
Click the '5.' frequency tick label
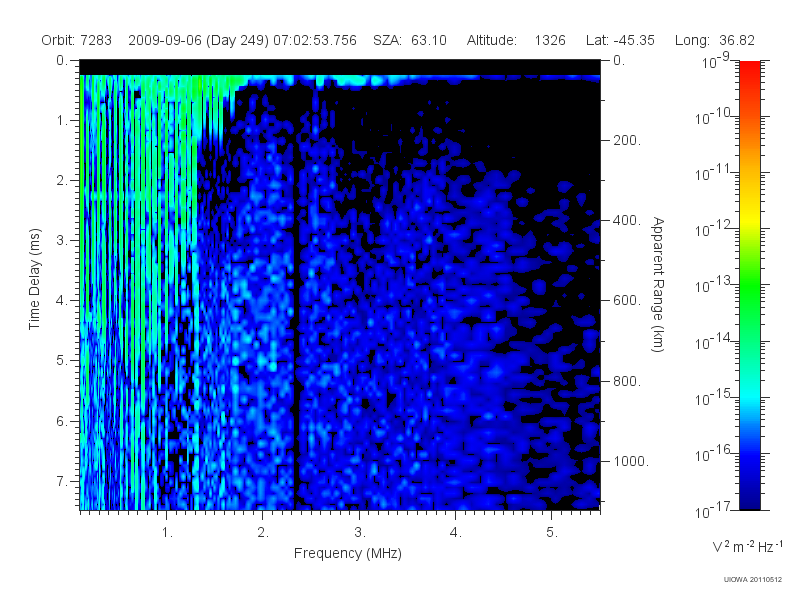pyautogui.click(x=552, y=533)
